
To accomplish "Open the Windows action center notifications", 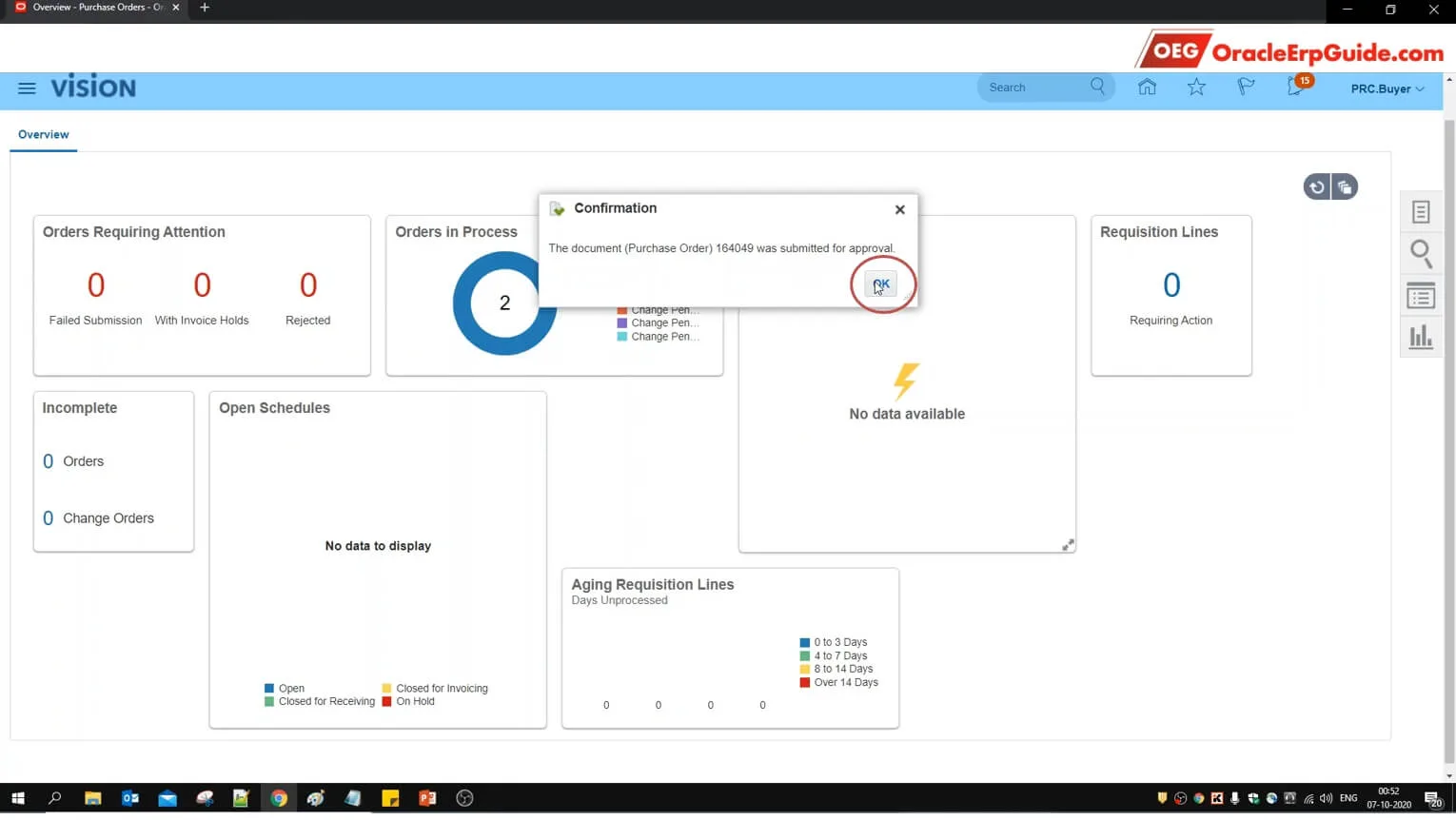I will tap(1433, 799).
